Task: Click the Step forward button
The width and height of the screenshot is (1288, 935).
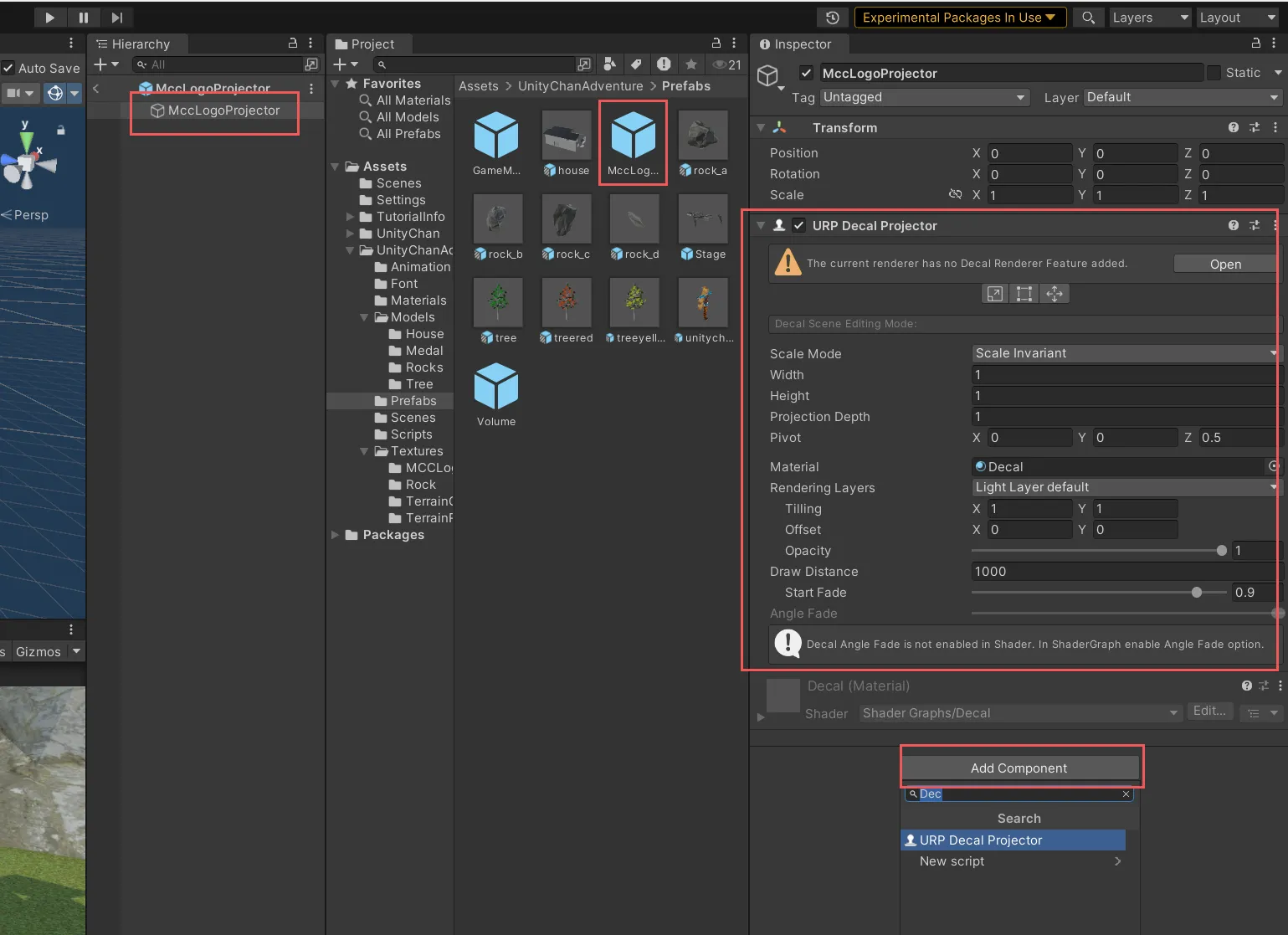Action: pos(117,17)
